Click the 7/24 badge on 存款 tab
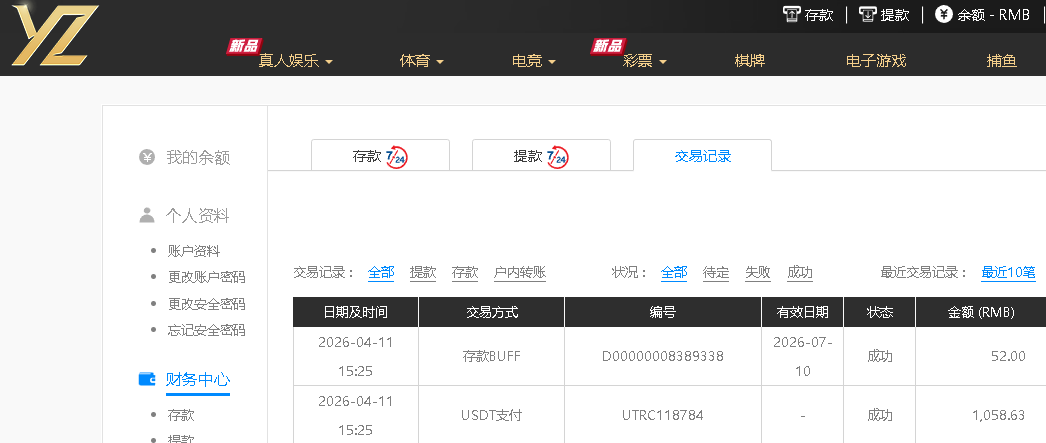The image size is (1046, 443). (397, 157)
